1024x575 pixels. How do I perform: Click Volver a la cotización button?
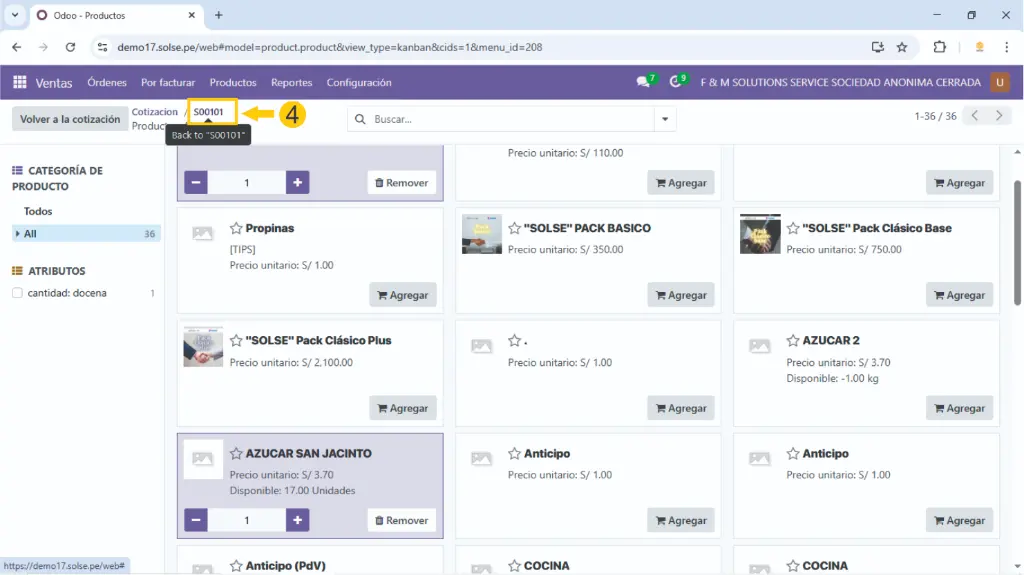(70, 119)
